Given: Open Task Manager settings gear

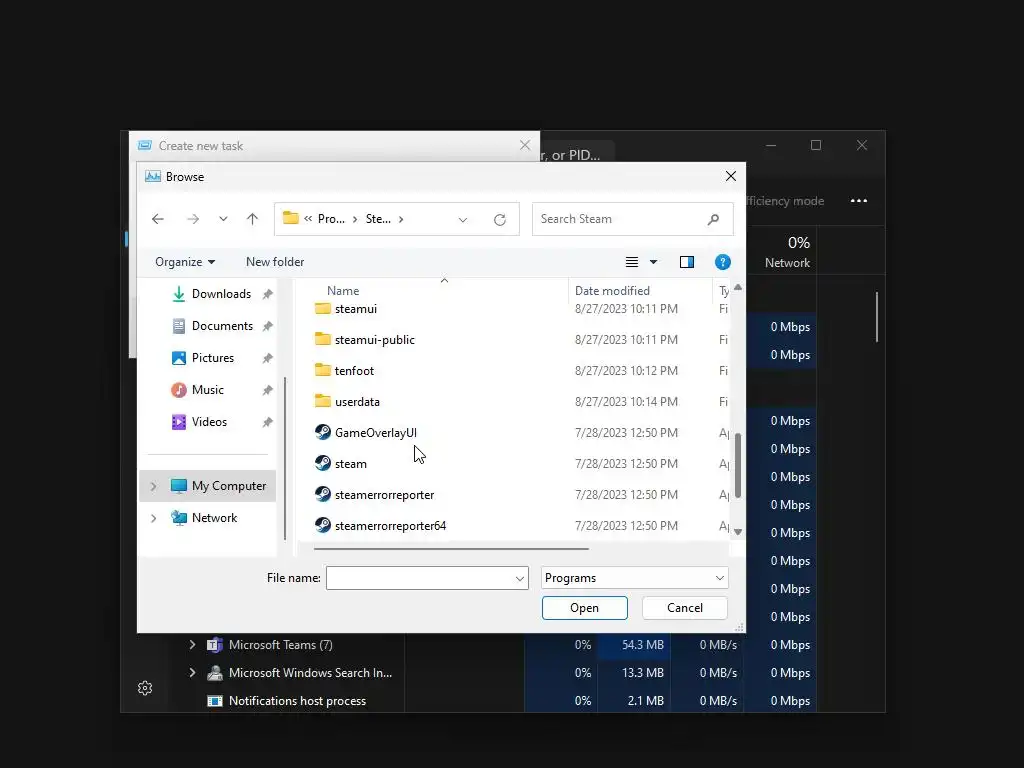Looking at the screenshot, I should [x=145, y=688].
